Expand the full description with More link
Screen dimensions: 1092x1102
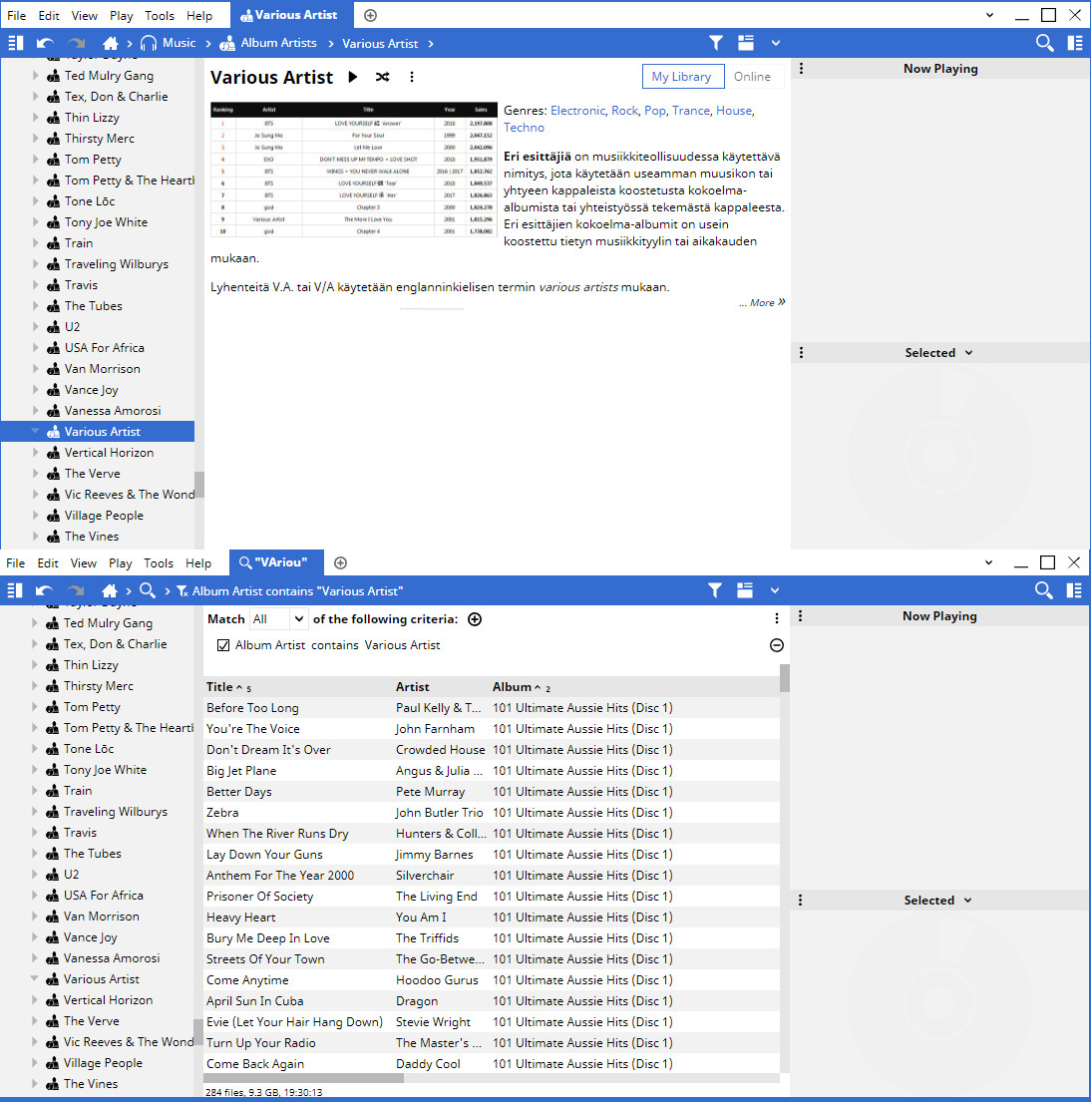[763, 302]
